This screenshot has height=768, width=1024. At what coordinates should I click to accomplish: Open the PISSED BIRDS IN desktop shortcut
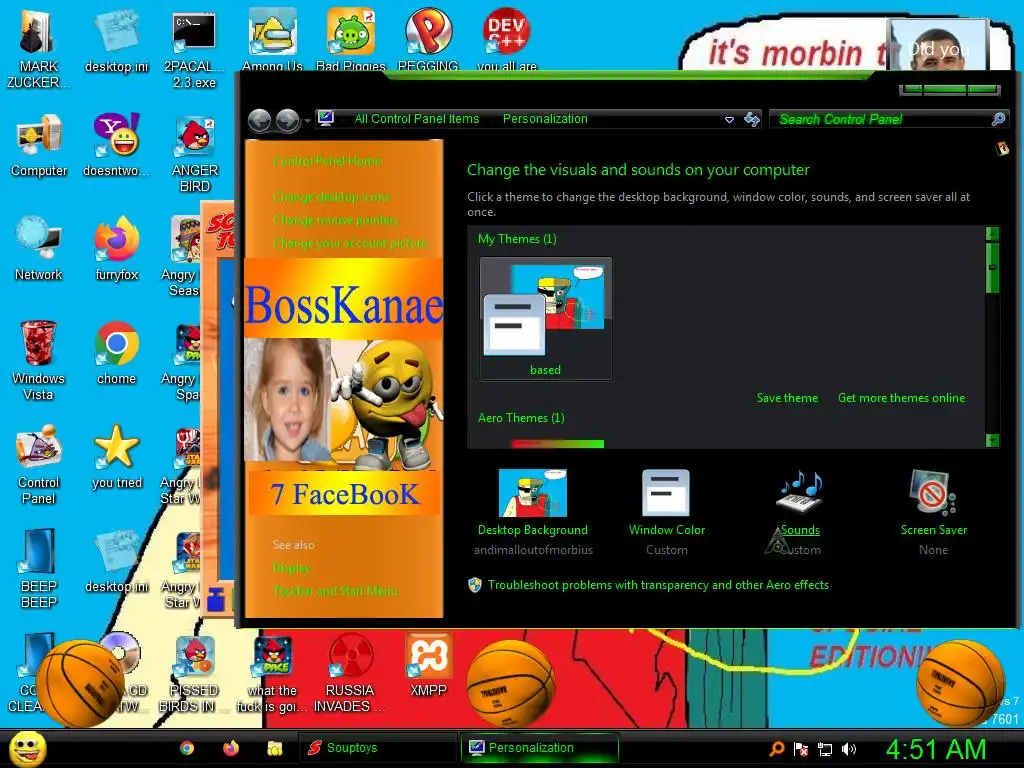point(194,673)
